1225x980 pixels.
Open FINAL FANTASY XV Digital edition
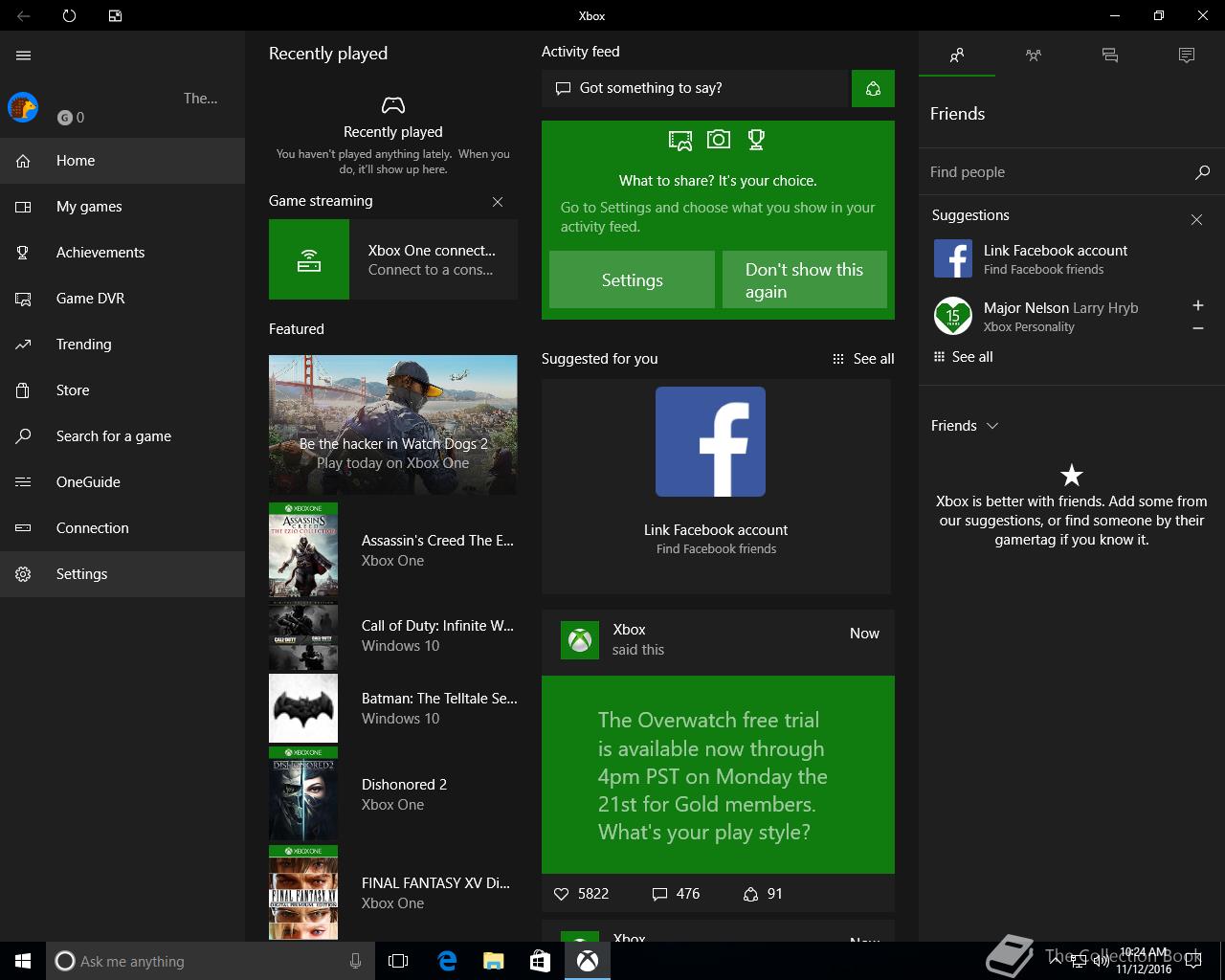[393, 892]
